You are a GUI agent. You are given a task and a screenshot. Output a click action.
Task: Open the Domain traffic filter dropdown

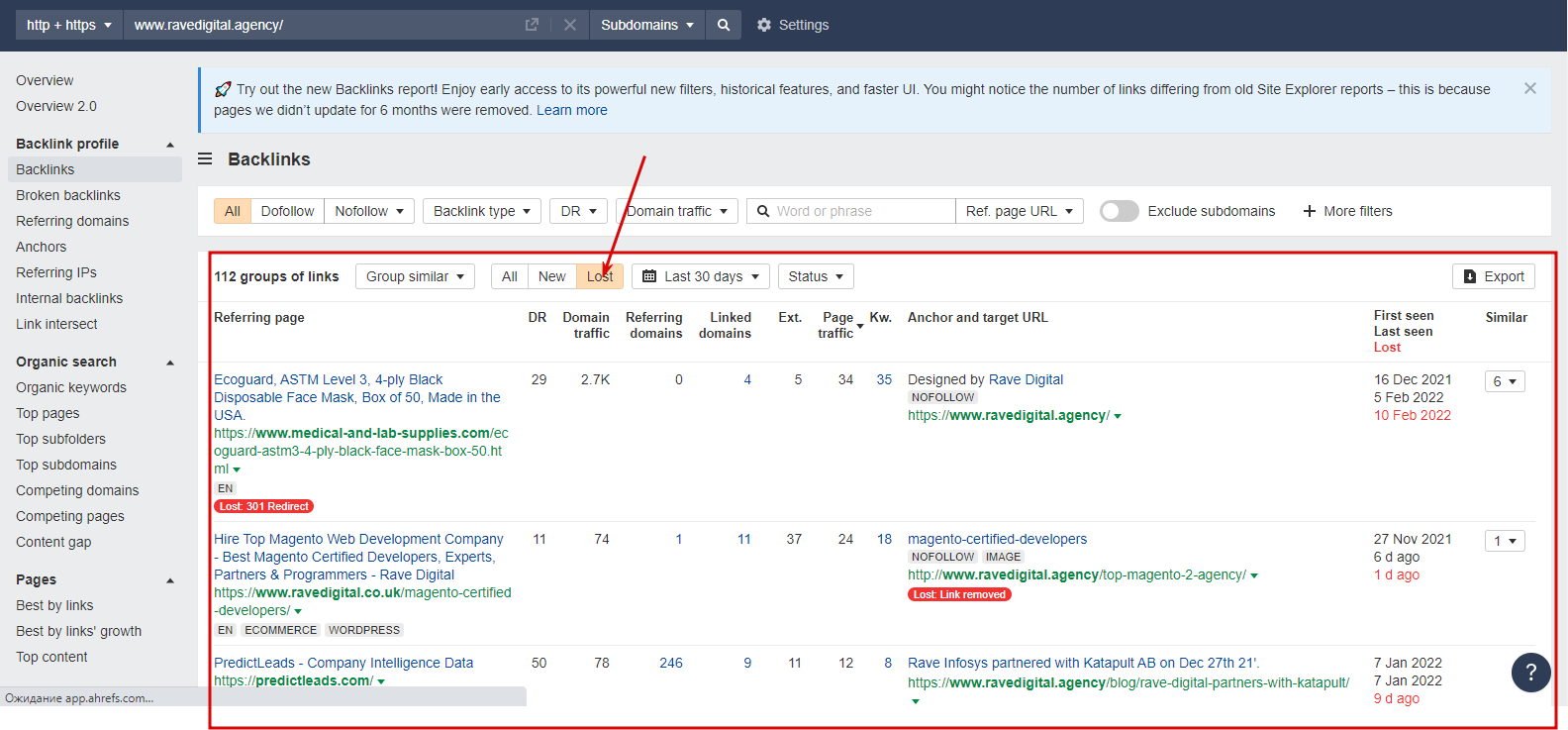tap(677, 211)
